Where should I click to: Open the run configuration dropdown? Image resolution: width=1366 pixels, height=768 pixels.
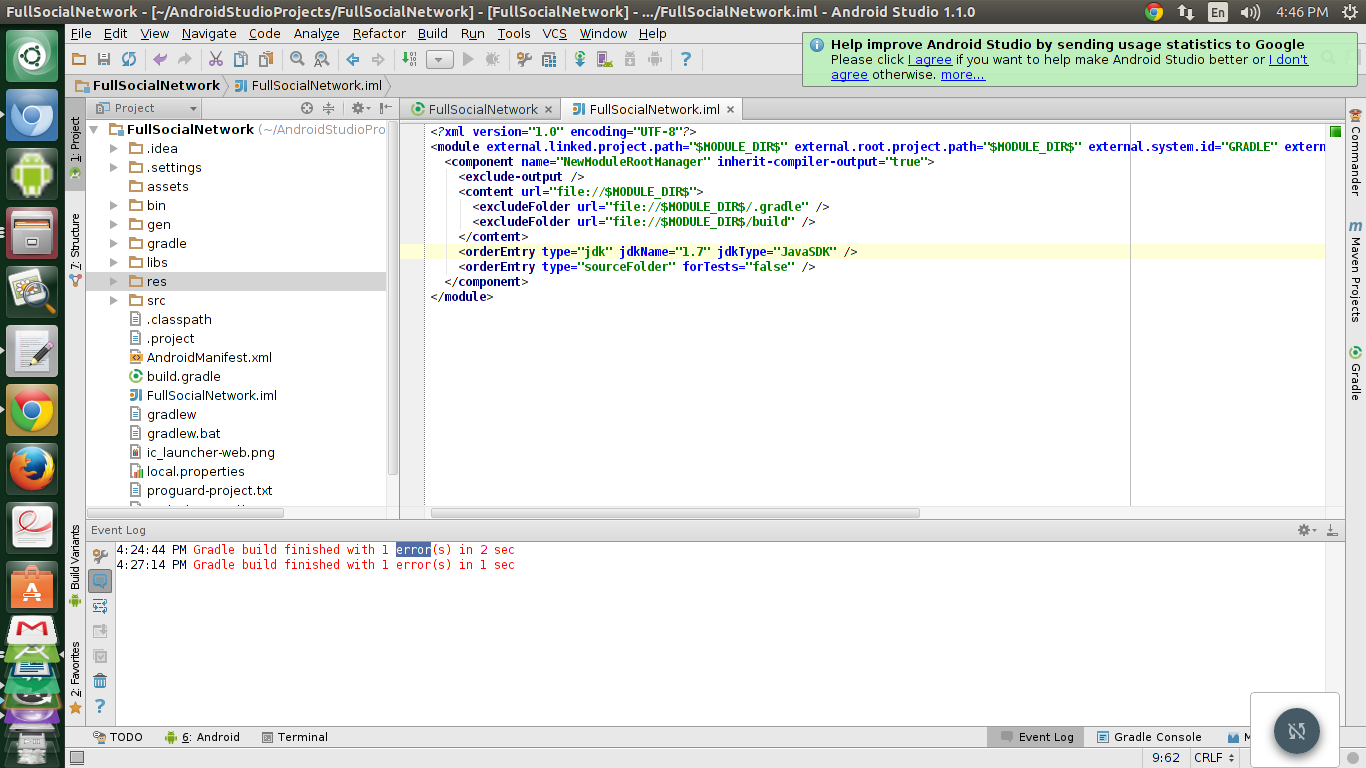coord(439,60)
